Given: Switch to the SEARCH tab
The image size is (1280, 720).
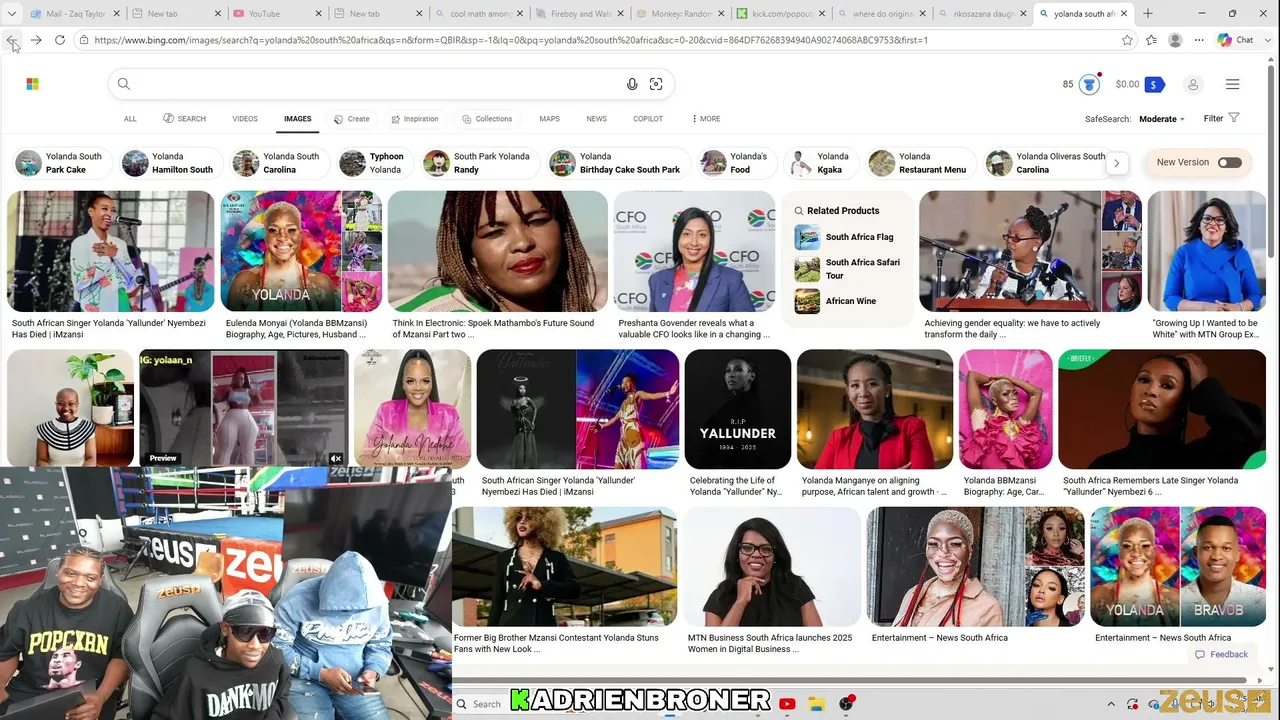Looking at the screenshot, I should [x=185, y=119].
